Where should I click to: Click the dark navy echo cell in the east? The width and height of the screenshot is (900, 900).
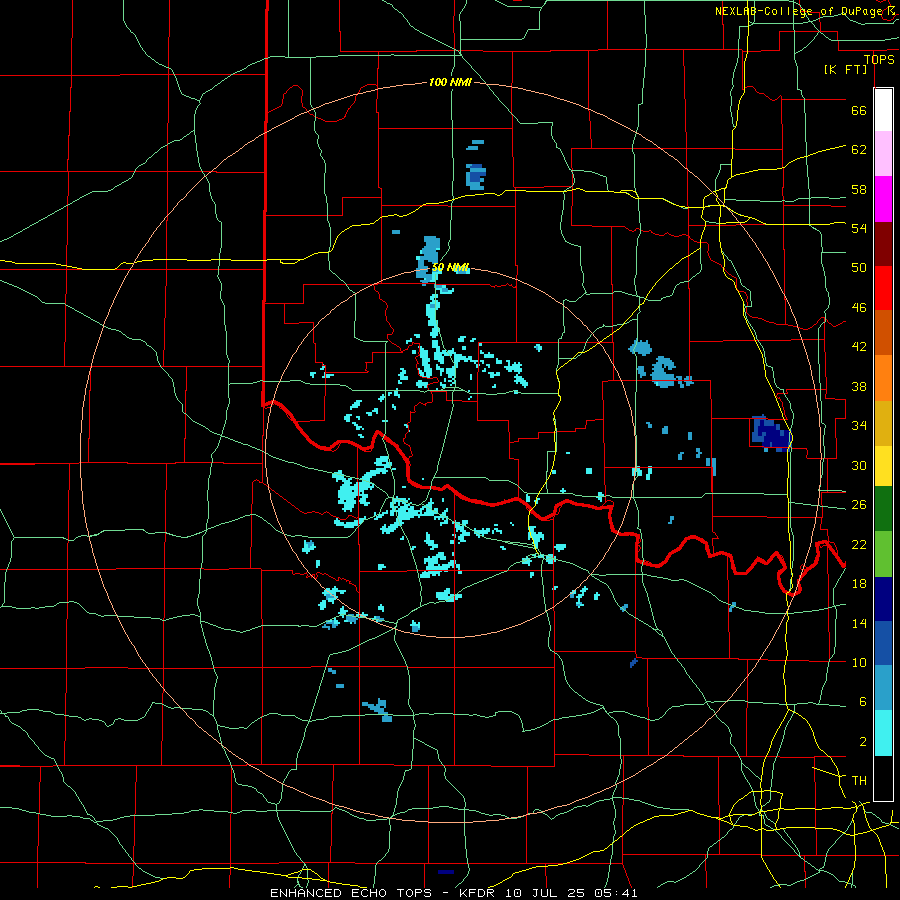[771, 433]
